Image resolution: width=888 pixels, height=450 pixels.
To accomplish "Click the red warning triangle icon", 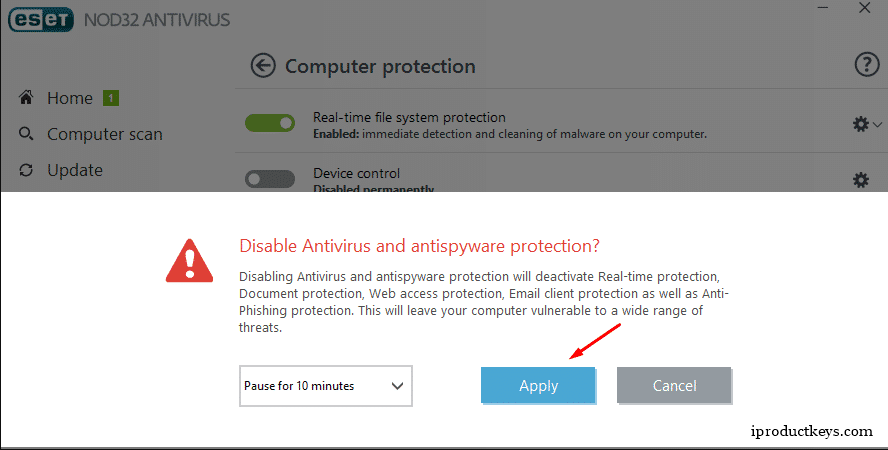I will [189, 261].
